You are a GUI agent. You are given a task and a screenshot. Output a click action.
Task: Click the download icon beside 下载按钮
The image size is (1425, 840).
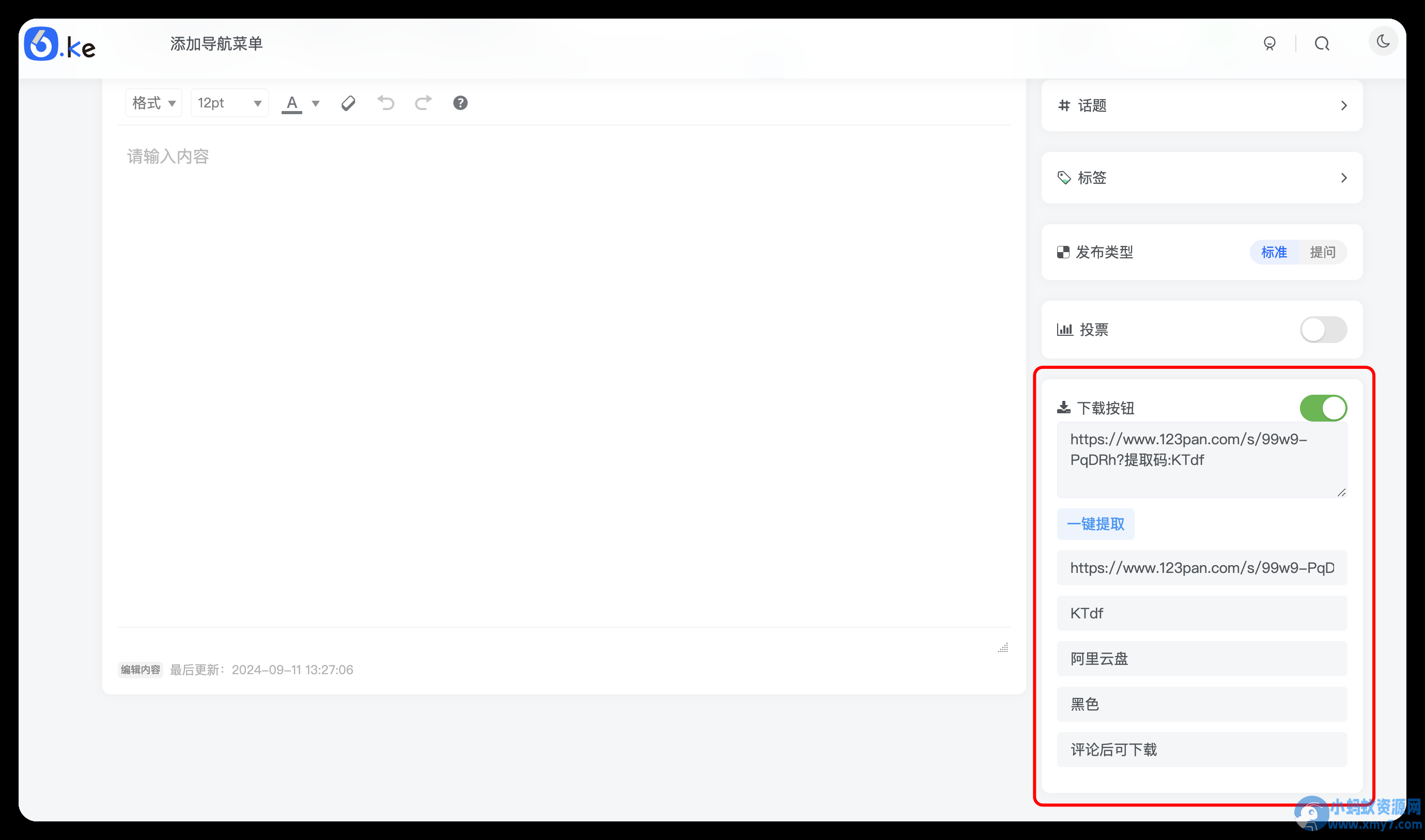(x=1064, y=408)
